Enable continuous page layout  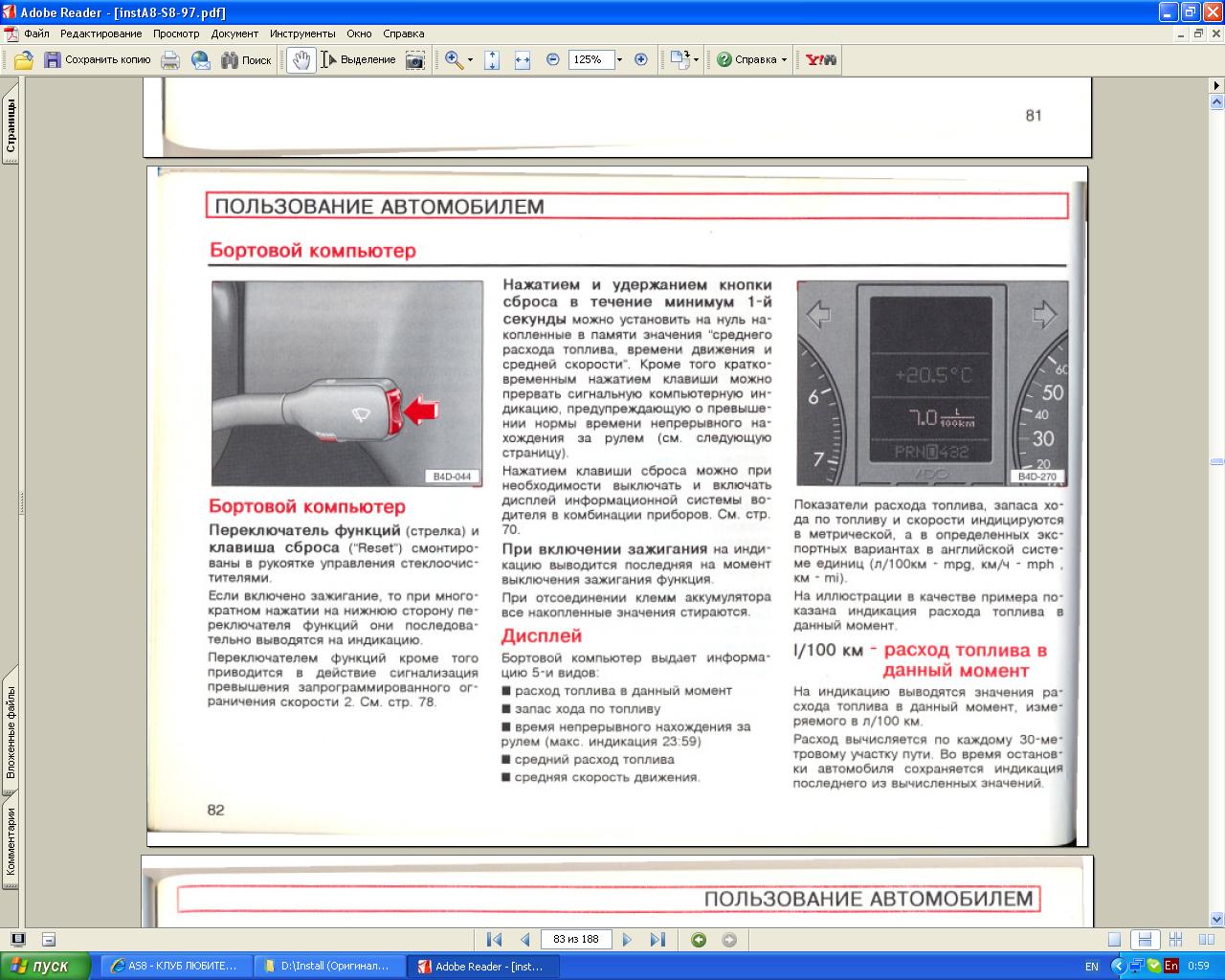(x=1144, y=940)
